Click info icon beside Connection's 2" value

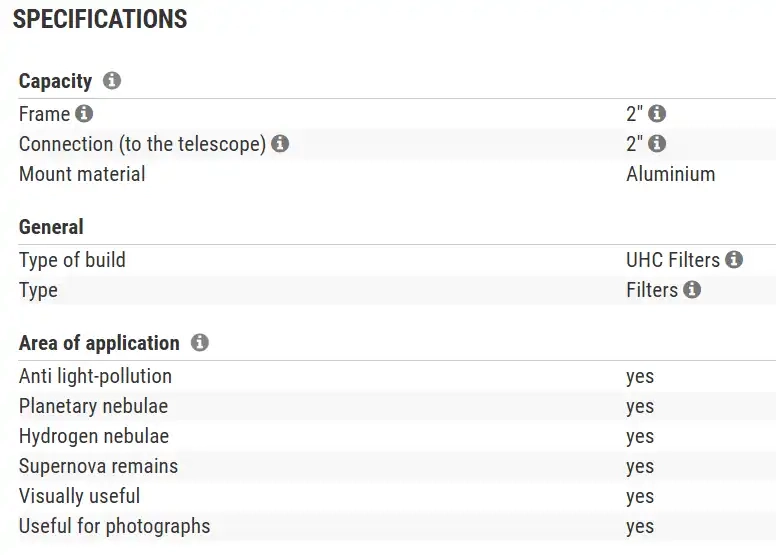pos(657,144)
